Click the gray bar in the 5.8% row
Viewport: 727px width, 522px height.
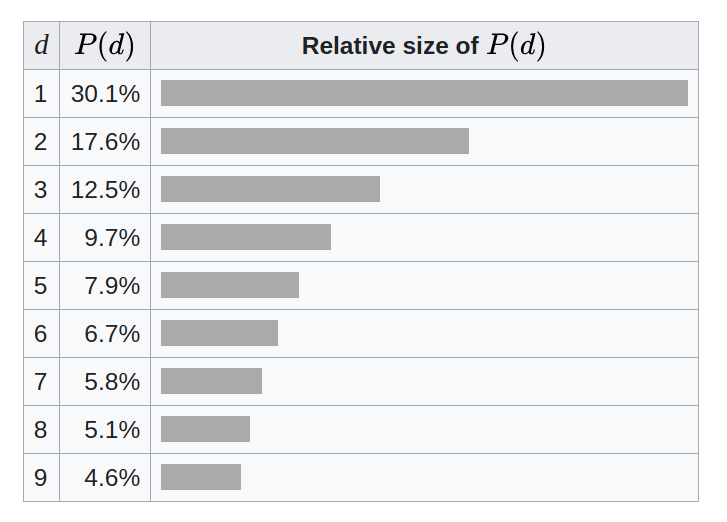point(211,381)
